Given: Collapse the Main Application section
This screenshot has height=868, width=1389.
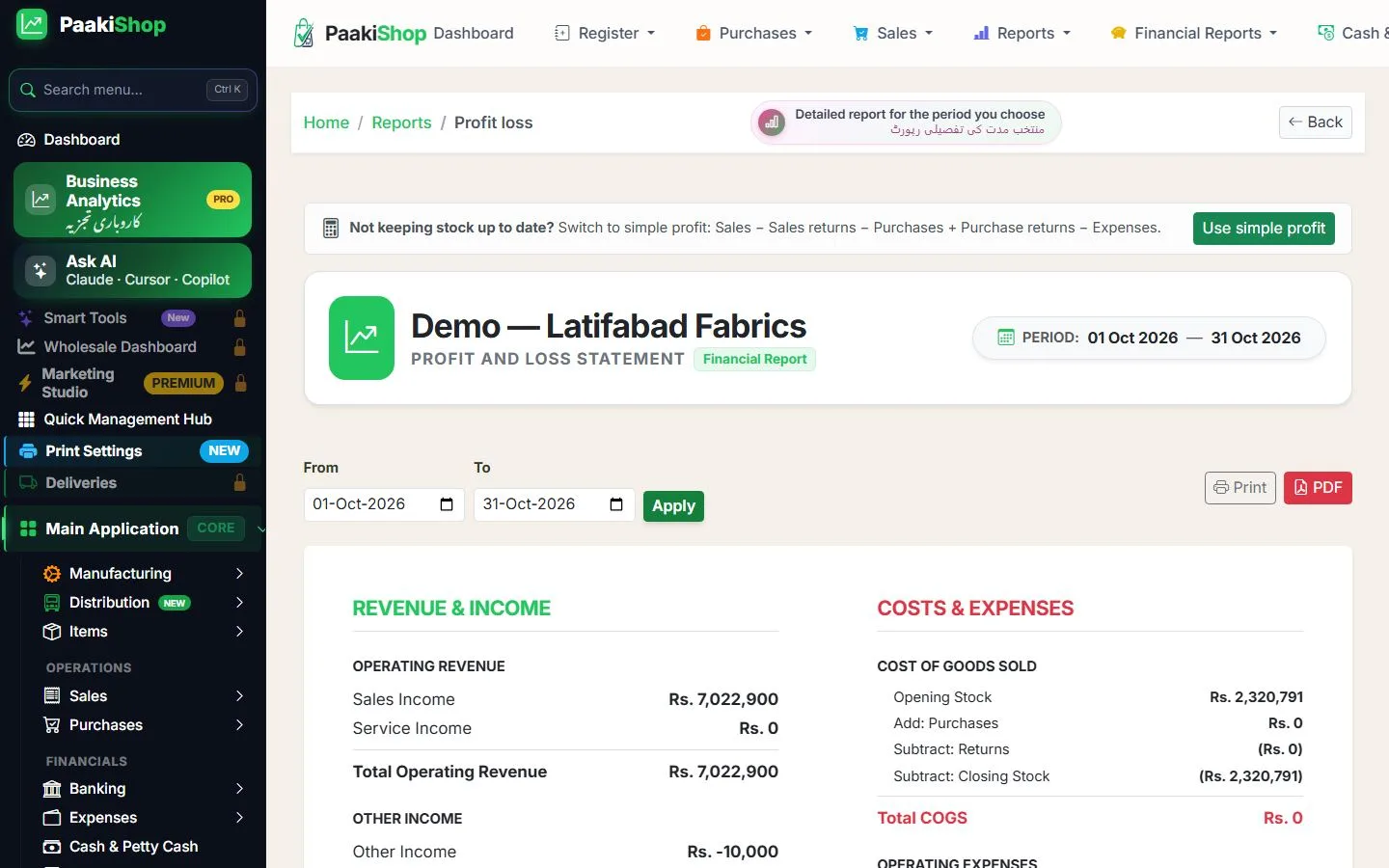Looking at the screenshot, I should click(133, 529).
